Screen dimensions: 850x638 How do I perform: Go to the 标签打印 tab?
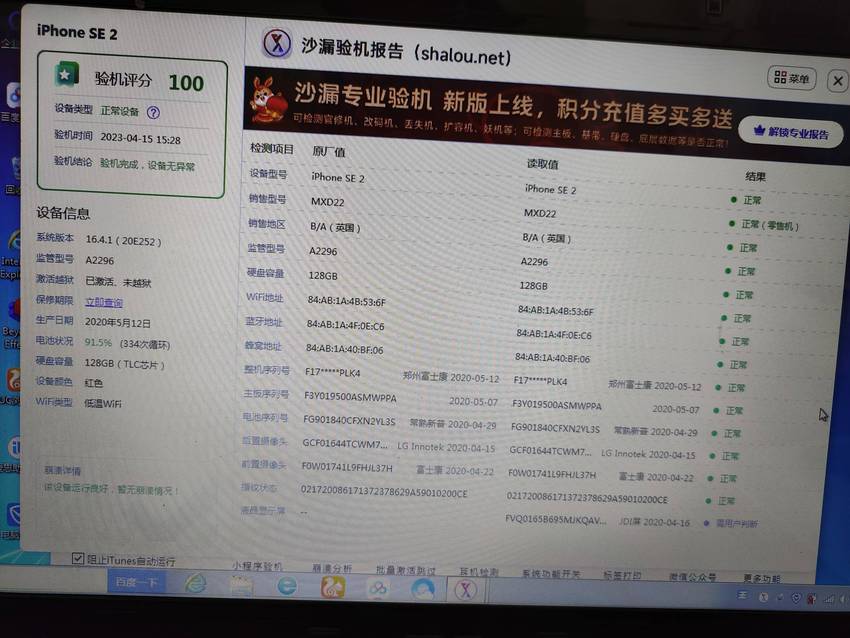click(x=622, y=575)
